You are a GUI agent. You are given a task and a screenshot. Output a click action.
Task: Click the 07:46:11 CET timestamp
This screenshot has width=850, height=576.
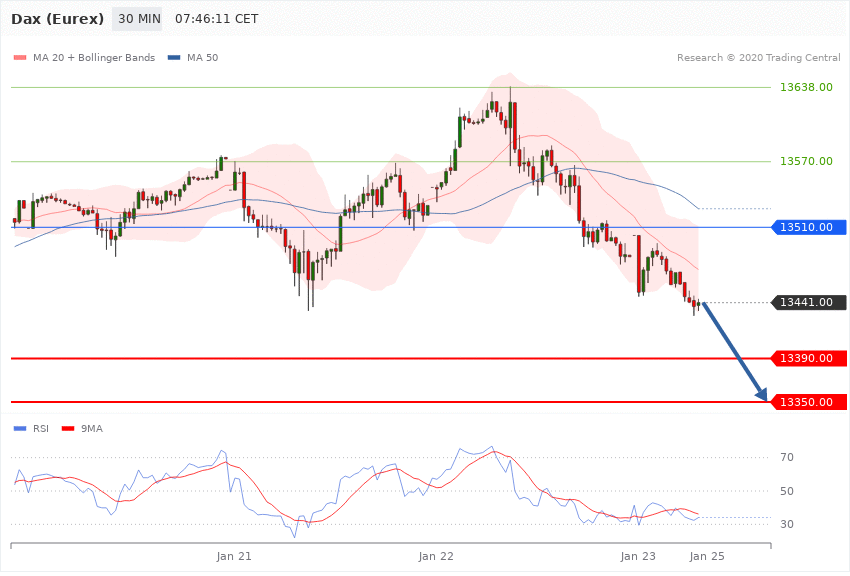216,19
